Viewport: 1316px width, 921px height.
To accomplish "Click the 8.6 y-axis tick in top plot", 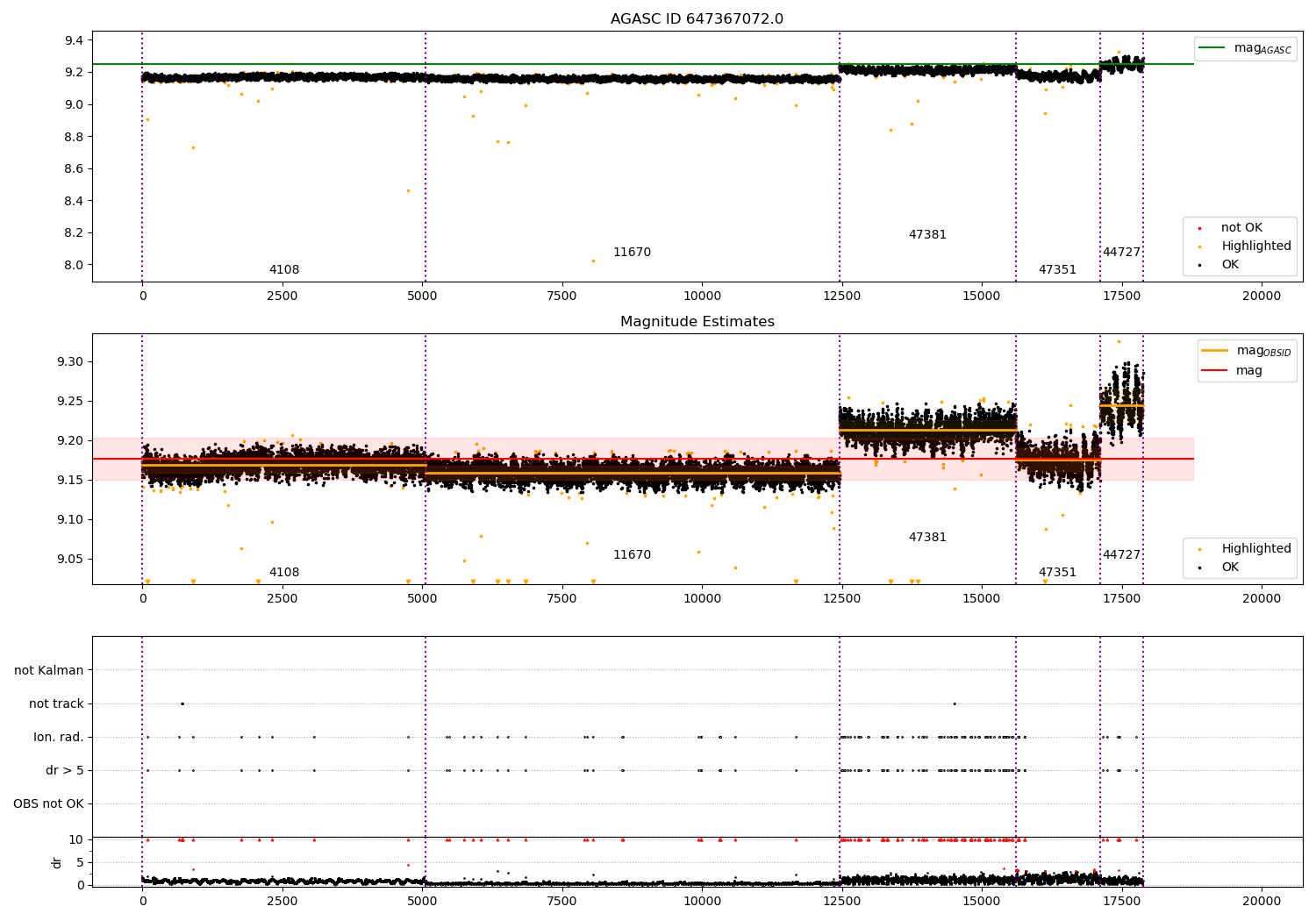I will click(74, 168).
